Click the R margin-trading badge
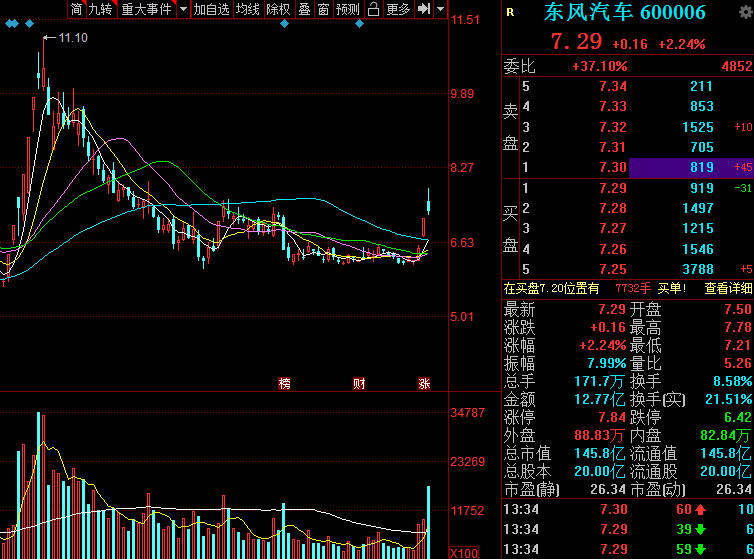Viewport: 754px width, 559px height. click(510, 13)
